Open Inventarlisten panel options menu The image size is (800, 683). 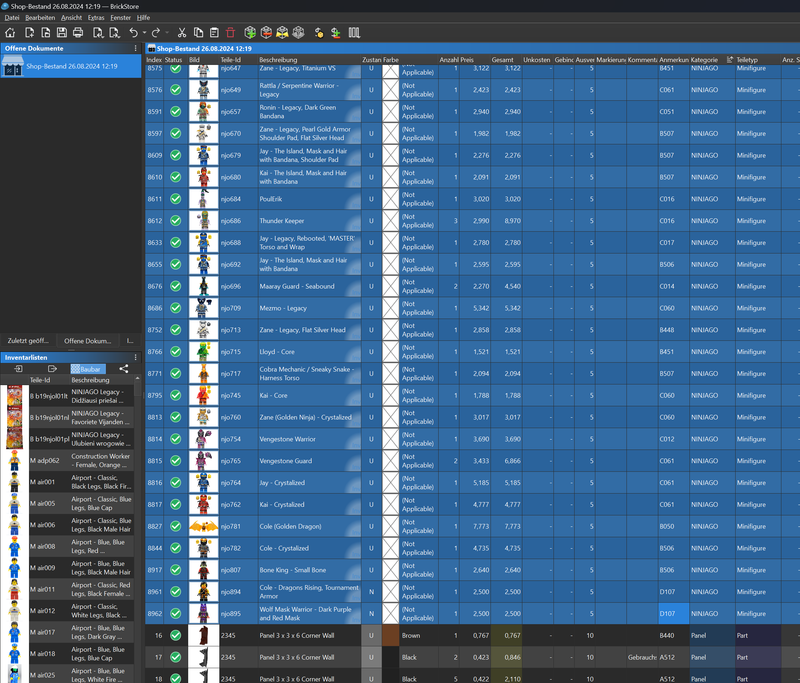136,358
